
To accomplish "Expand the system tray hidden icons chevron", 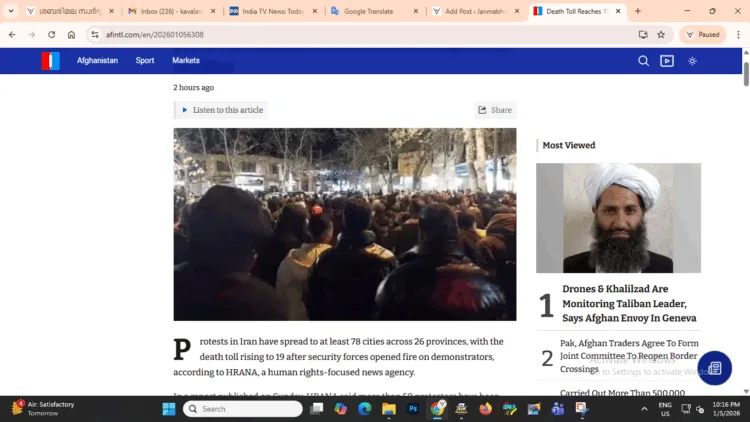I will click(x=644, y=409).
